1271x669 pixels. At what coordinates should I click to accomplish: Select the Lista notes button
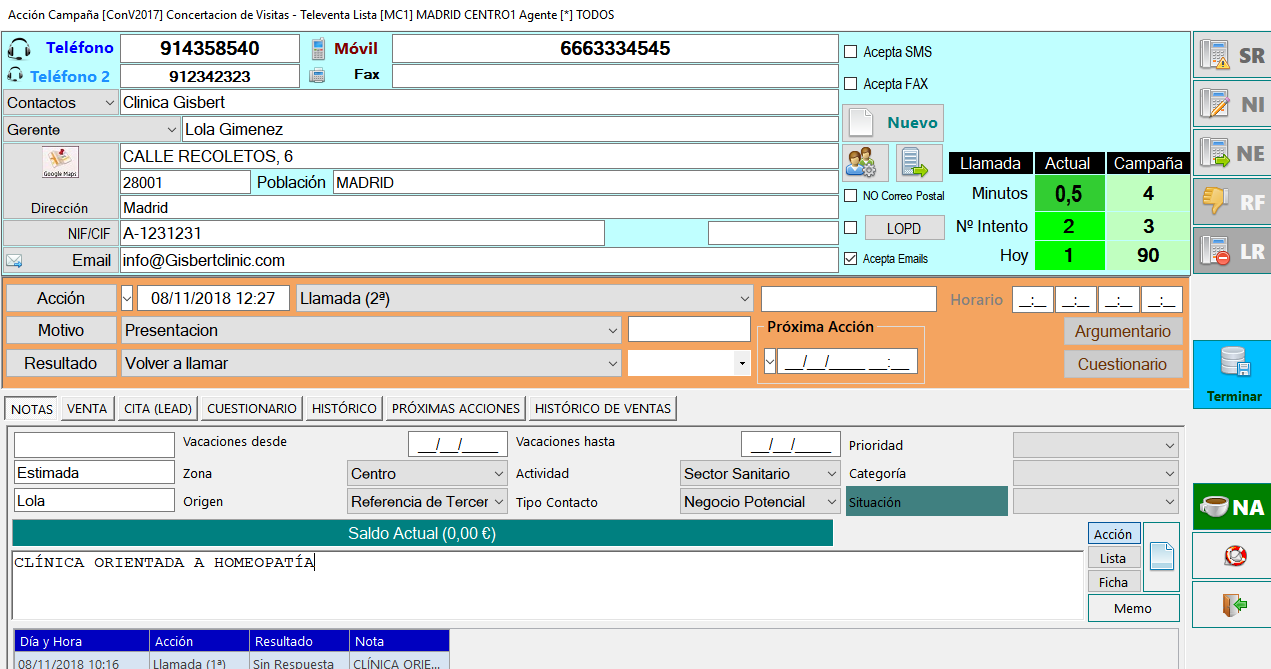coord(1113,558)
